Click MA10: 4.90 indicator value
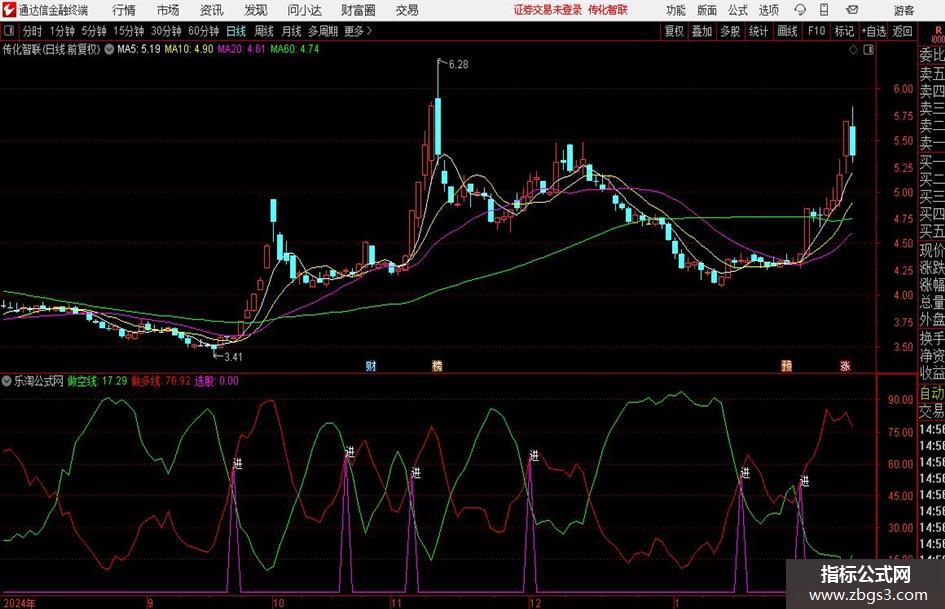Image resolution: width=945 pixels, height=609 pixels. click(189, 49)
